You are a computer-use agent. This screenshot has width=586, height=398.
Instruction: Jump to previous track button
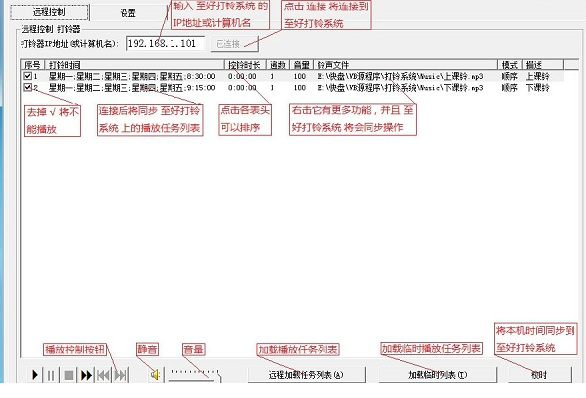(x=103, y=375)
